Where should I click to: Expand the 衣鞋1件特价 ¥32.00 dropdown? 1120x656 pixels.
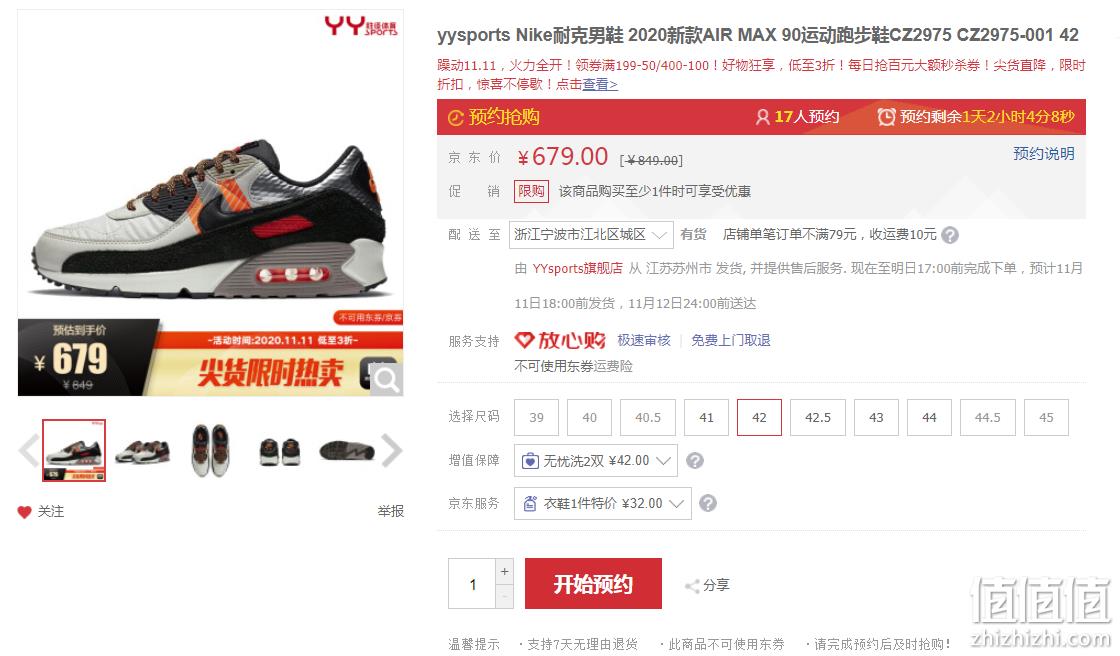(x=602, y=503)
